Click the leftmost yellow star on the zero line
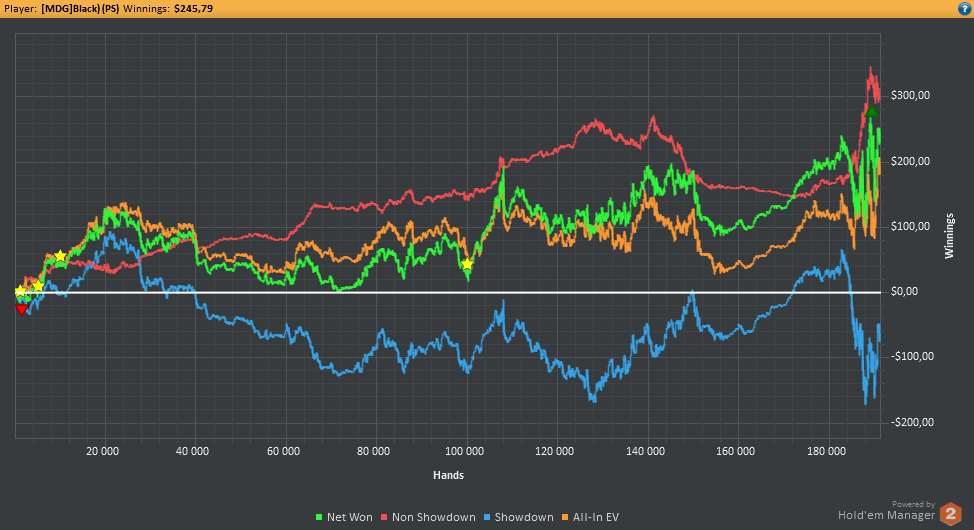Image resolution: width=974 pixels, height=530 pixels. pyautogui.click(x=20, y=291)
